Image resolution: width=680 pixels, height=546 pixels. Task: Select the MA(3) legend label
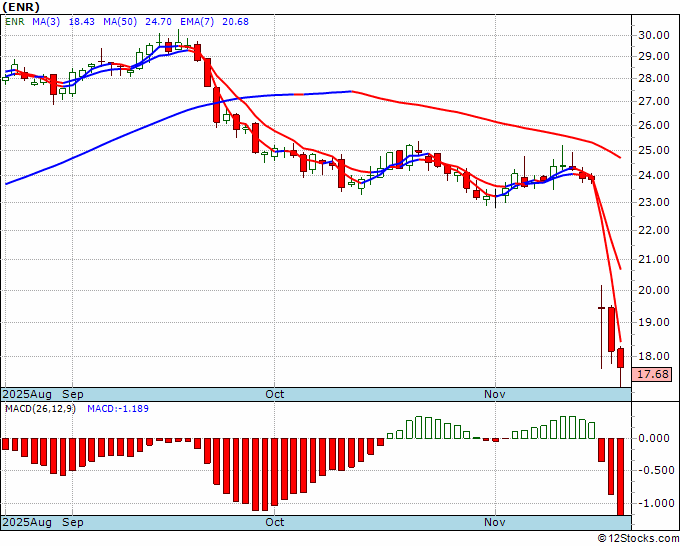pyautogui.click(x=46, y=22)
